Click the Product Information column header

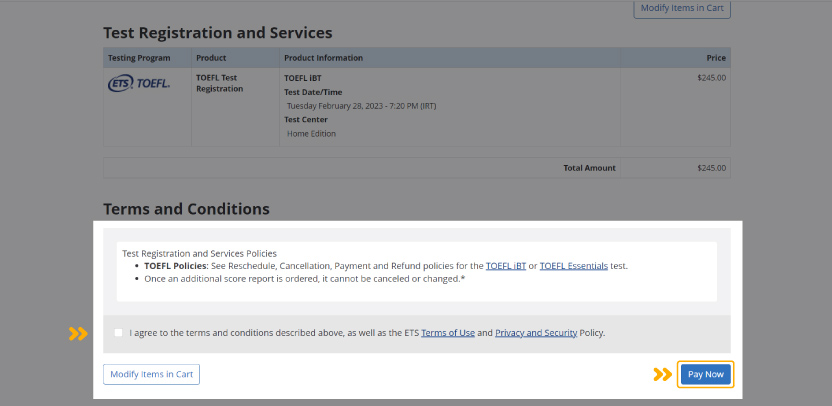click(x=324, y=58)
